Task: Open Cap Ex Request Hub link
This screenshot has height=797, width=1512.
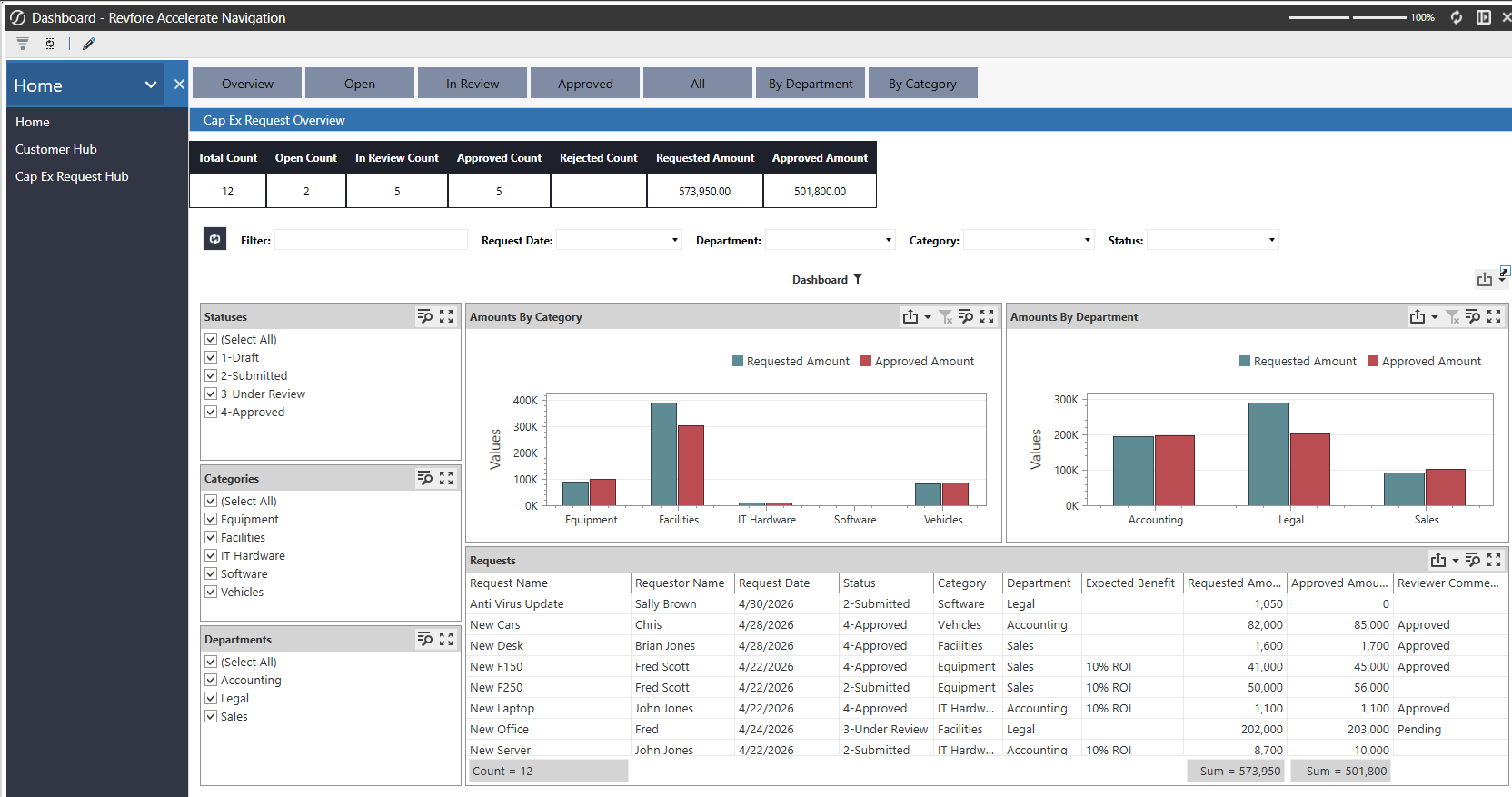Action: click(x=72, y=176)
